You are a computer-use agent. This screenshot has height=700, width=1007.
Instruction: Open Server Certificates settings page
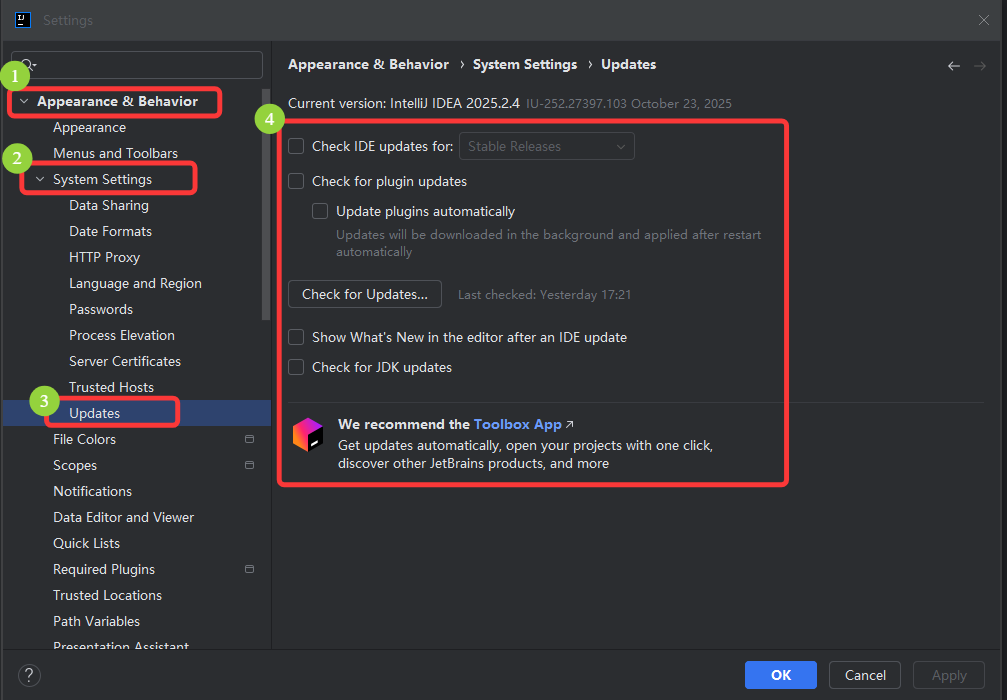click(125, 361)
